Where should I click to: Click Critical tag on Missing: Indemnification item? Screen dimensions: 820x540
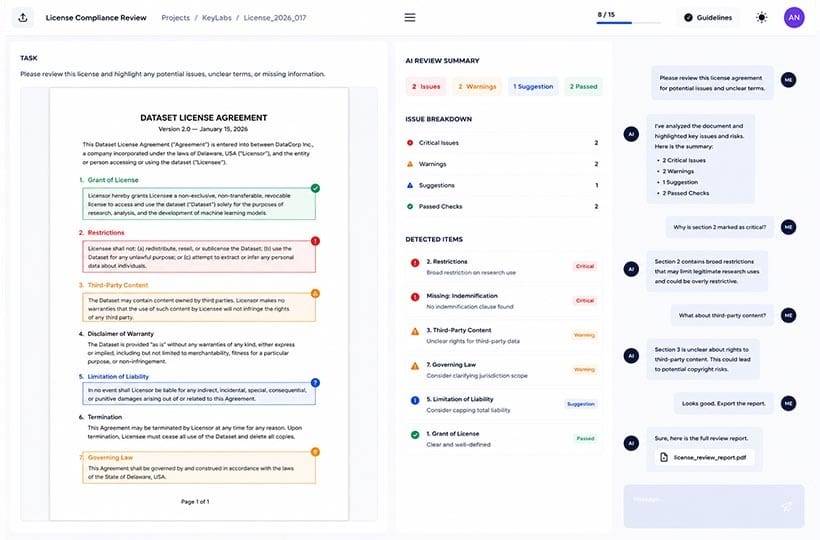pos(585,301)
